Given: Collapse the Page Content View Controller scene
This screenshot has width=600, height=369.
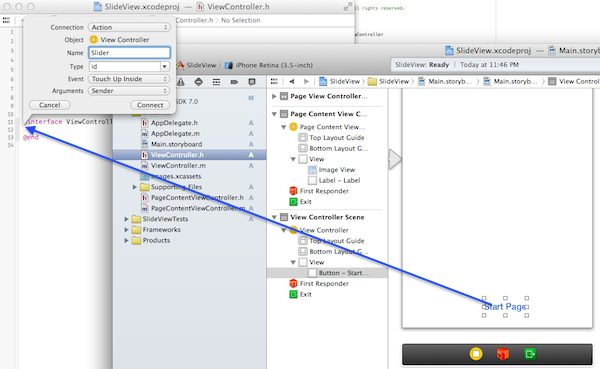Looking at the screenshot, I should coord(274,114).
